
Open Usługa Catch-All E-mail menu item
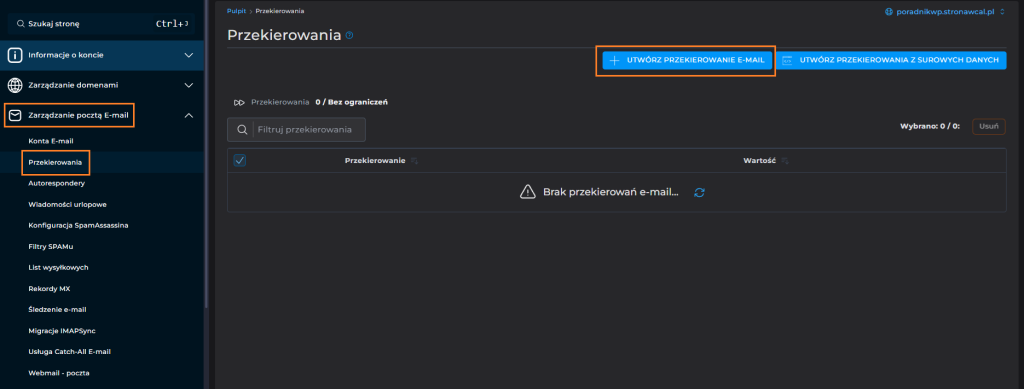(x=69, y=352)
